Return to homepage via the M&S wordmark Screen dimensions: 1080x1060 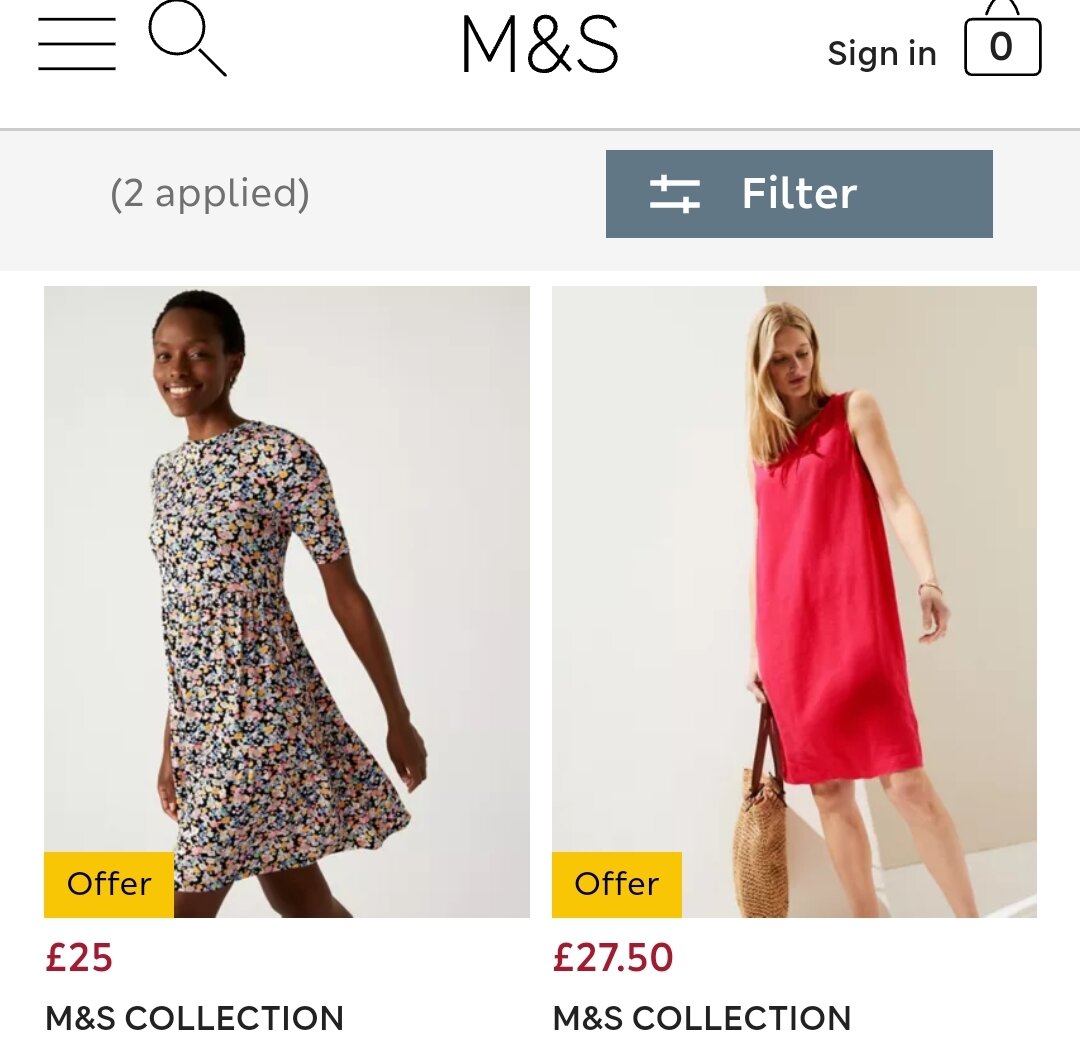(540, 45)
